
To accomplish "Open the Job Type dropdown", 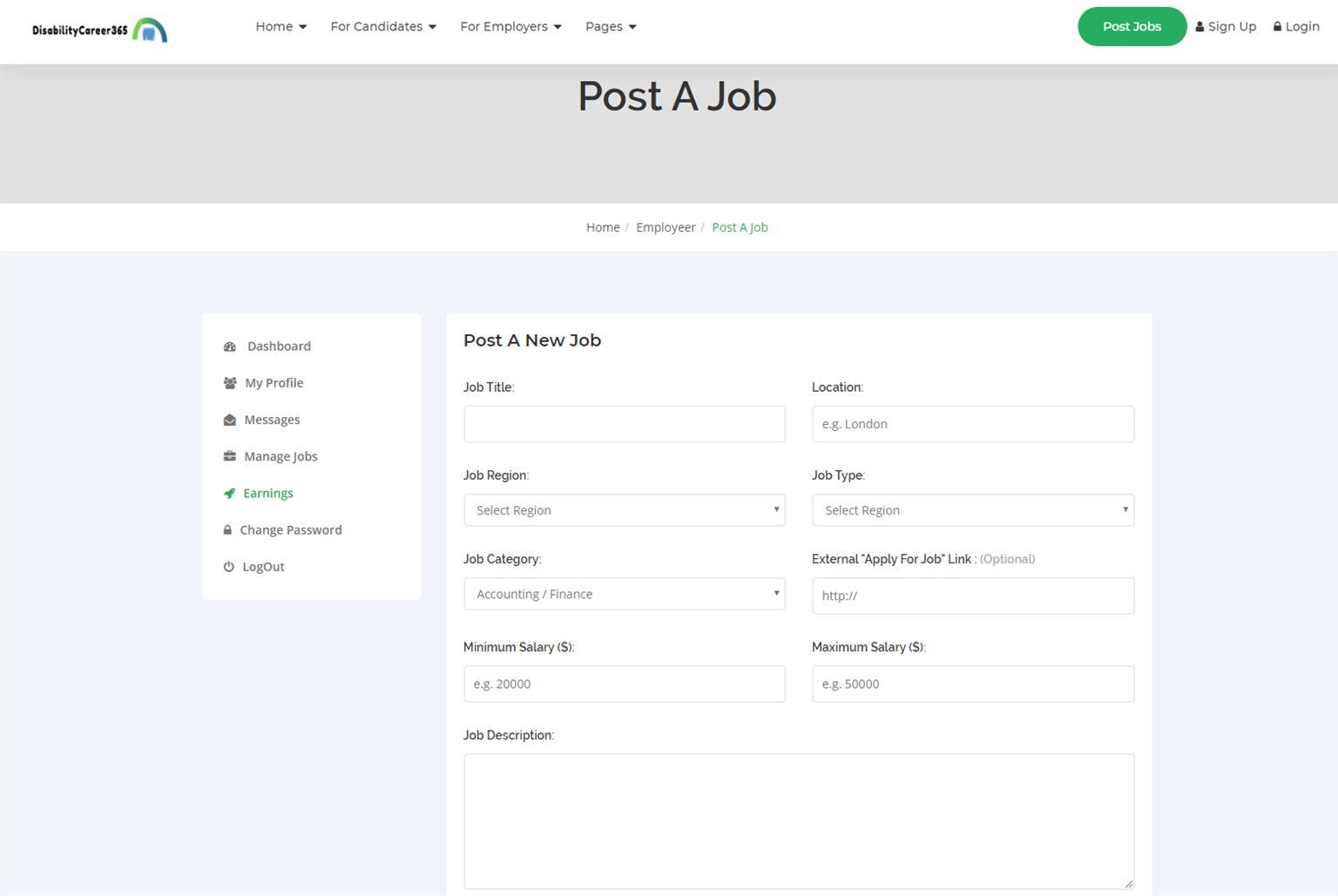I will tap(973, 510).
